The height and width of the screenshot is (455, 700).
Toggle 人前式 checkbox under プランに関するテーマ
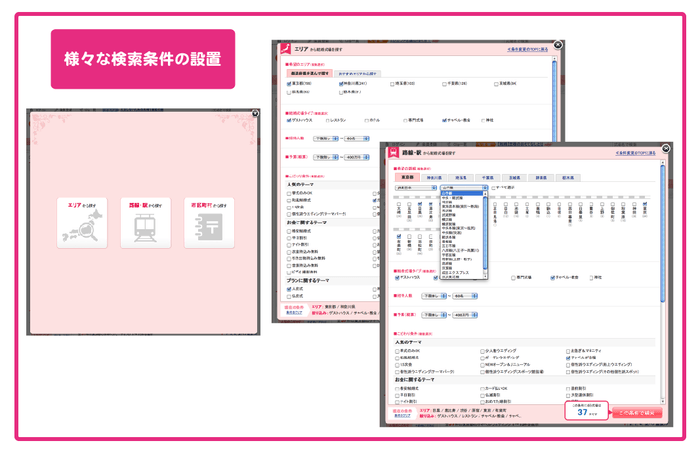pyautogui.click(x=289, y=289)
